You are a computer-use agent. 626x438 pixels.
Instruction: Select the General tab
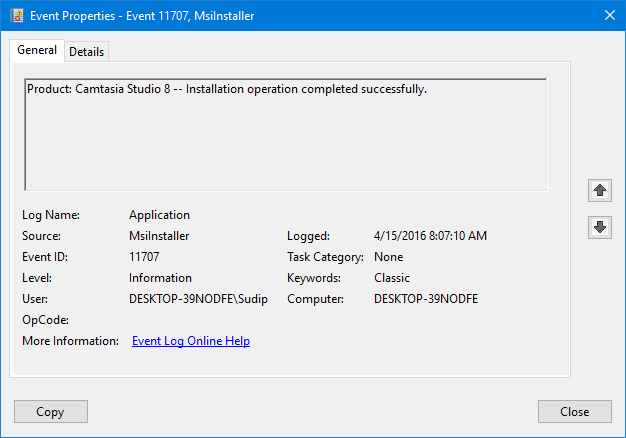coord(37,50)
